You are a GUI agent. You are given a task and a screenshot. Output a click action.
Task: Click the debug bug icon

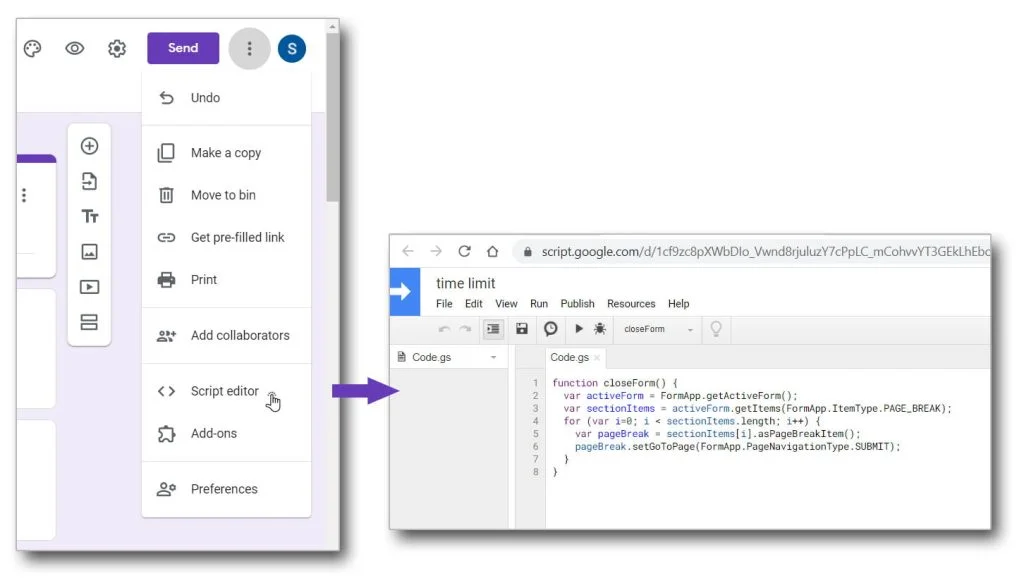[x=600, y=328]
